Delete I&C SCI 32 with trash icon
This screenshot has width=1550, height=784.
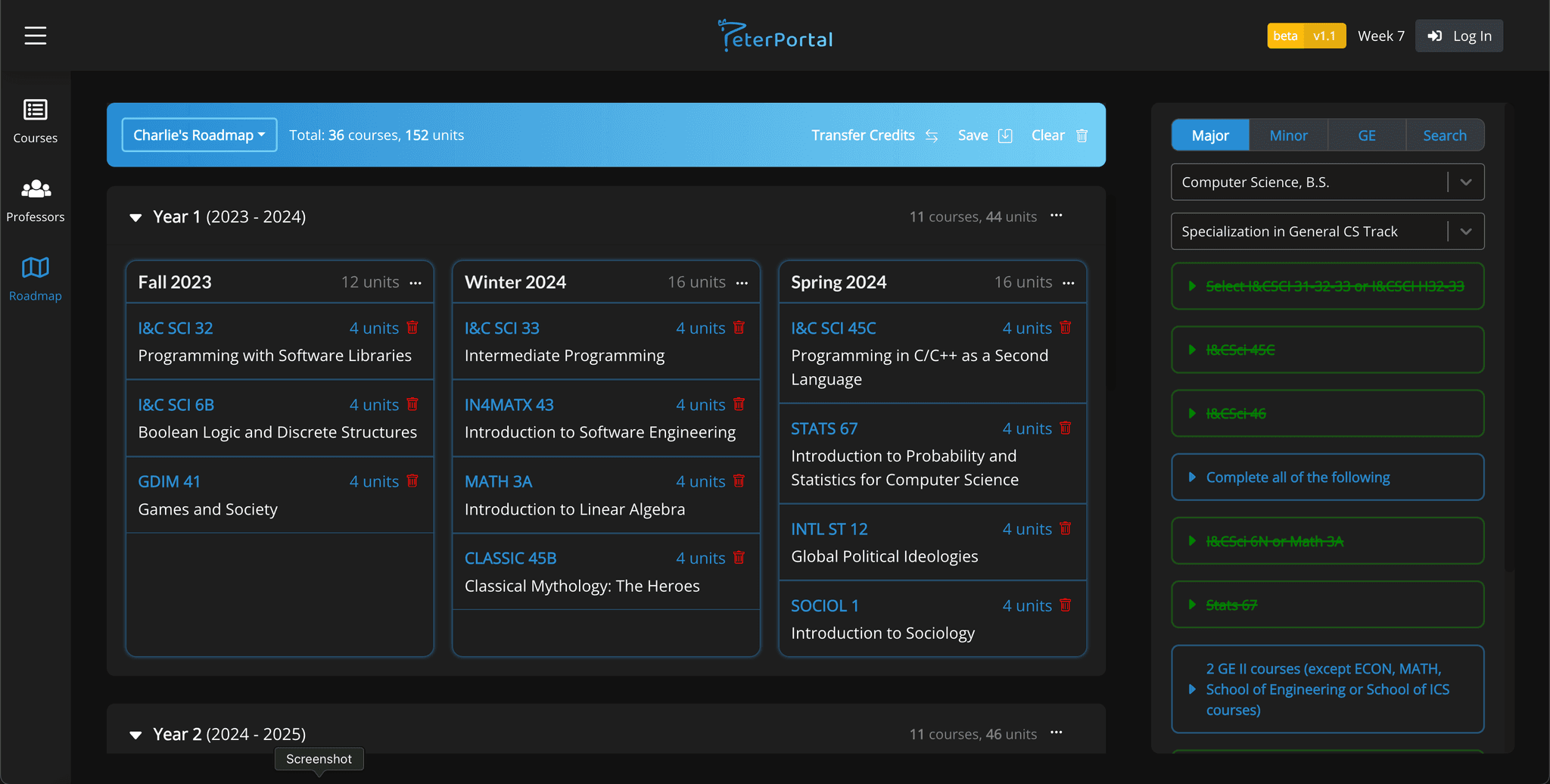[x=412, y=328]
